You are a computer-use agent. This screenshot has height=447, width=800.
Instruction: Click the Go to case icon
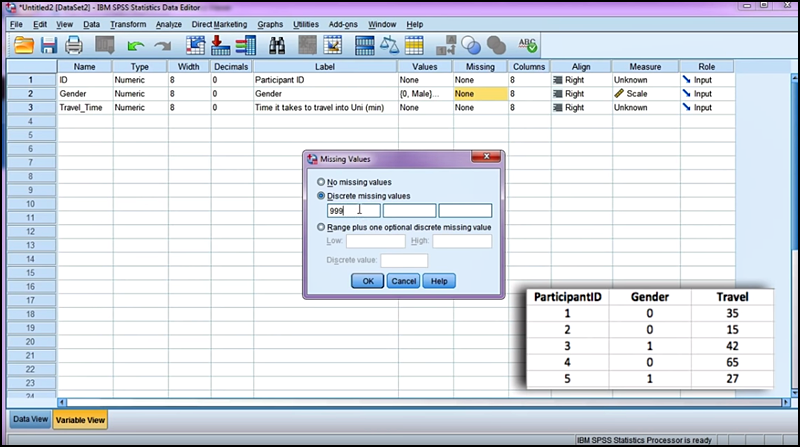[195, 45]
